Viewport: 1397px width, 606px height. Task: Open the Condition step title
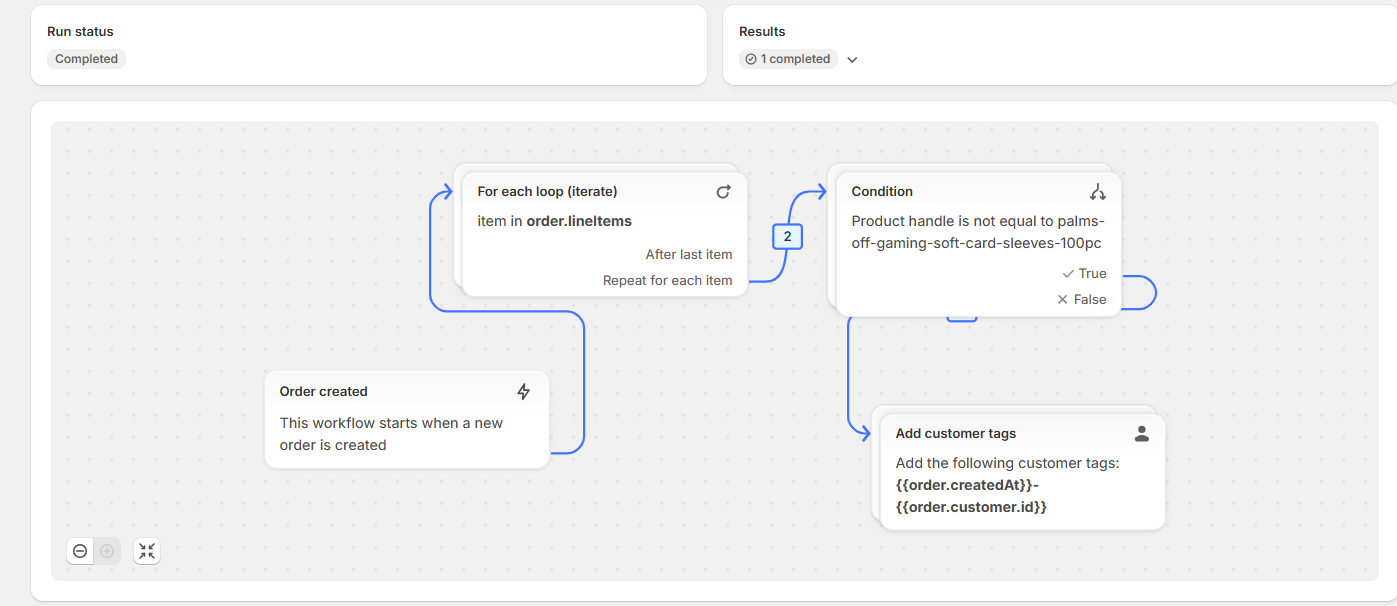tap(882, 191)
